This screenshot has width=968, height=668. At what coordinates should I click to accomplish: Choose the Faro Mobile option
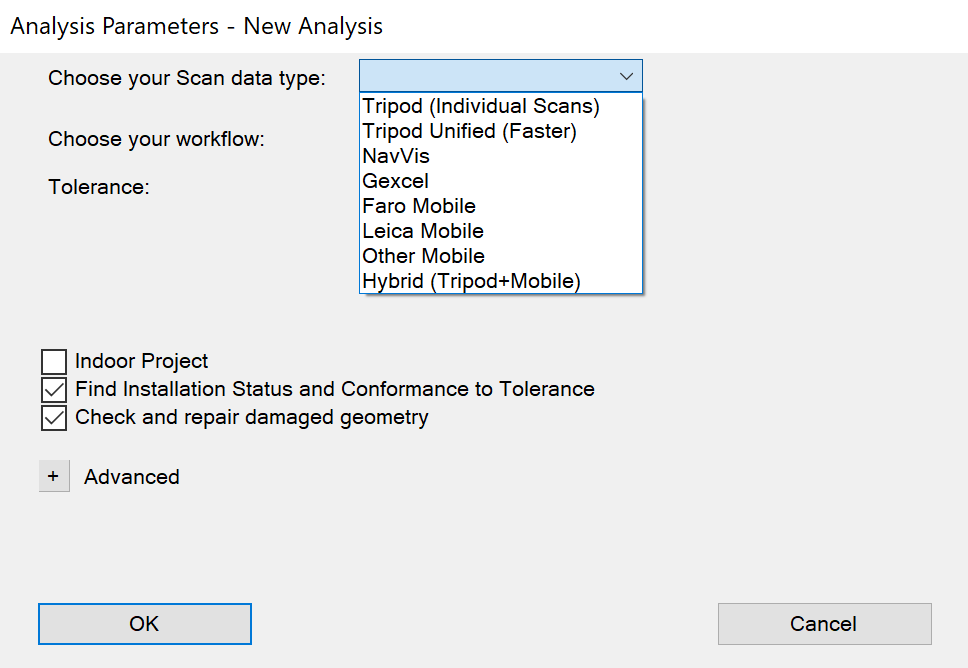(x=419, y=206)
